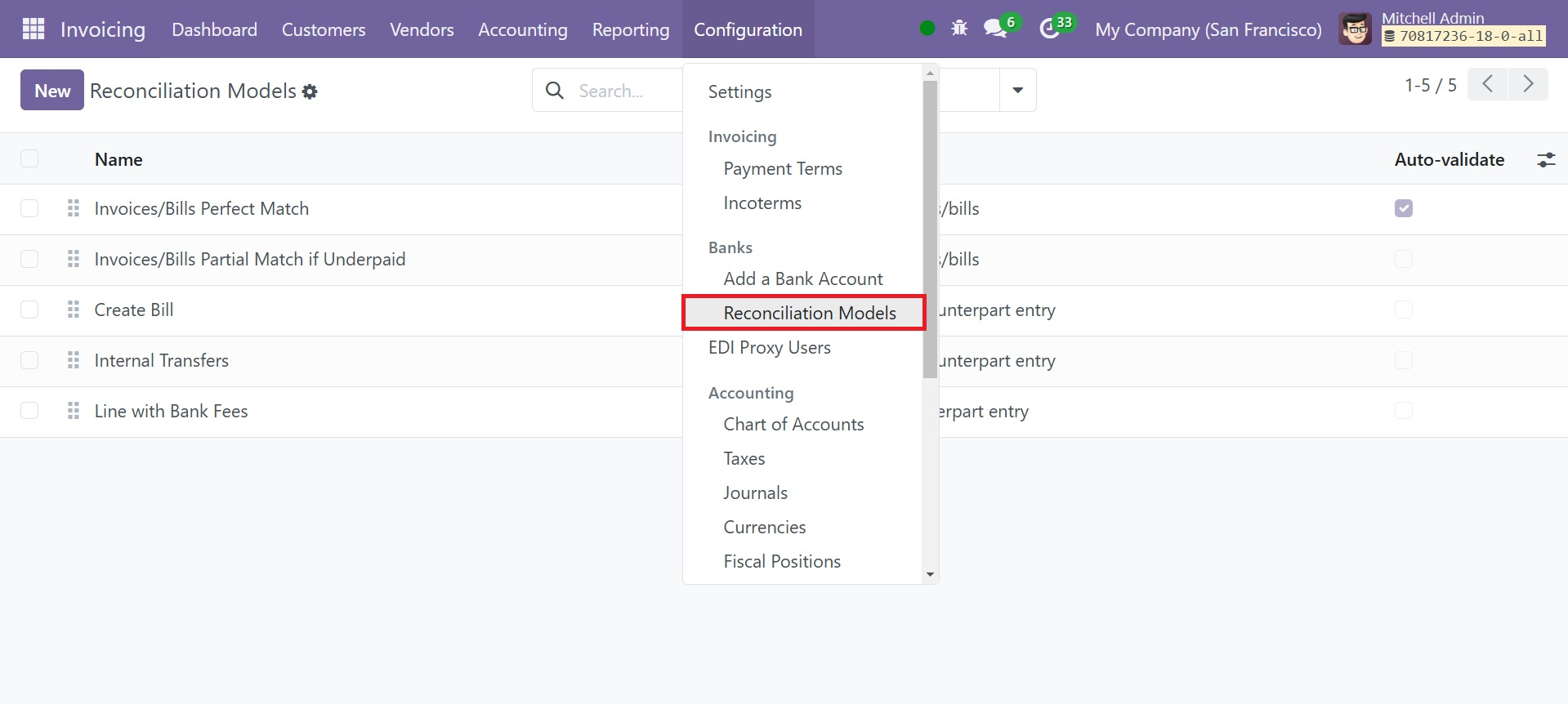Viewport: 1568px width, 704px height.
Task: Open Invoices/Bills Perfect Match record
Action: tap(202, 208)
